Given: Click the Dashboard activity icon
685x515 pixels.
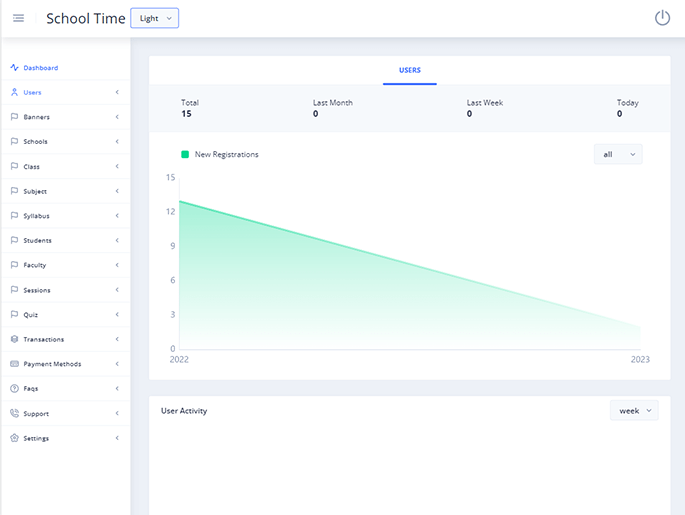Looking at the screenshot, I should (14, 67).
